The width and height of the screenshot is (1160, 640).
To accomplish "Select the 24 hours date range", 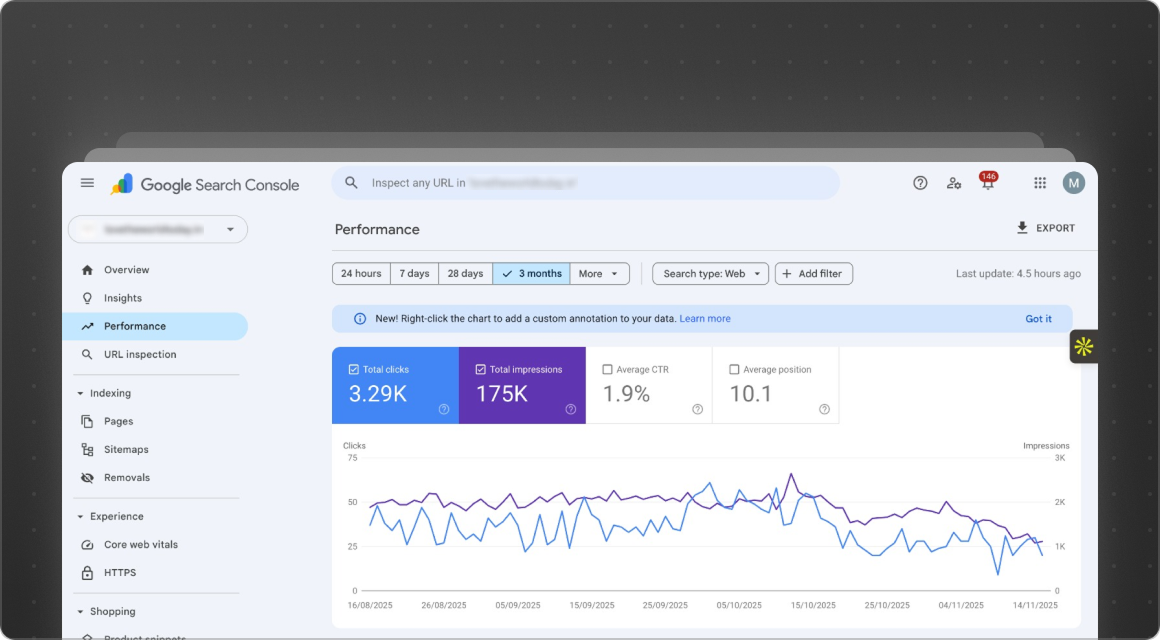I will [x=361, y=274].
